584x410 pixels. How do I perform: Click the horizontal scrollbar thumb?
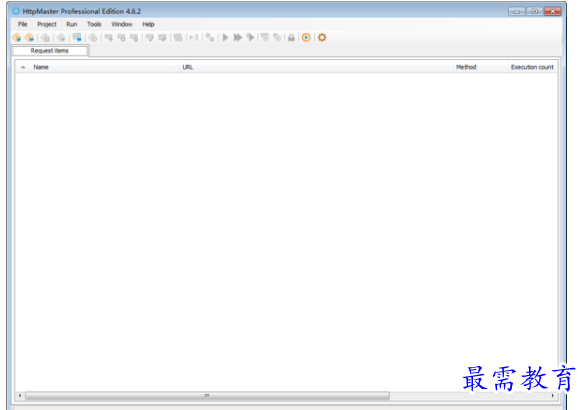(x=207, y=395)
